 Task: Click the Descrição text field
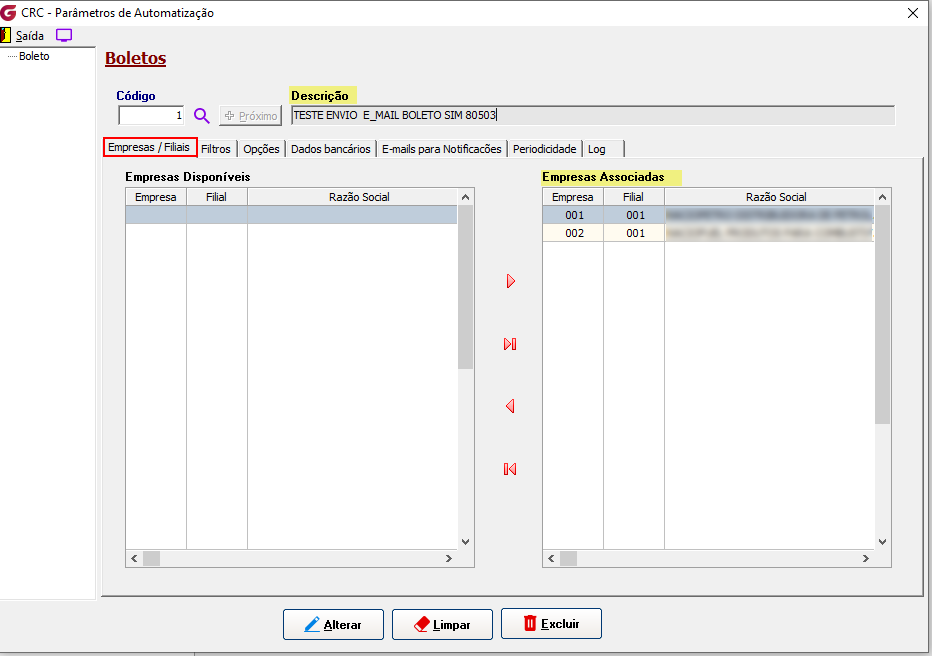(593, 115)
